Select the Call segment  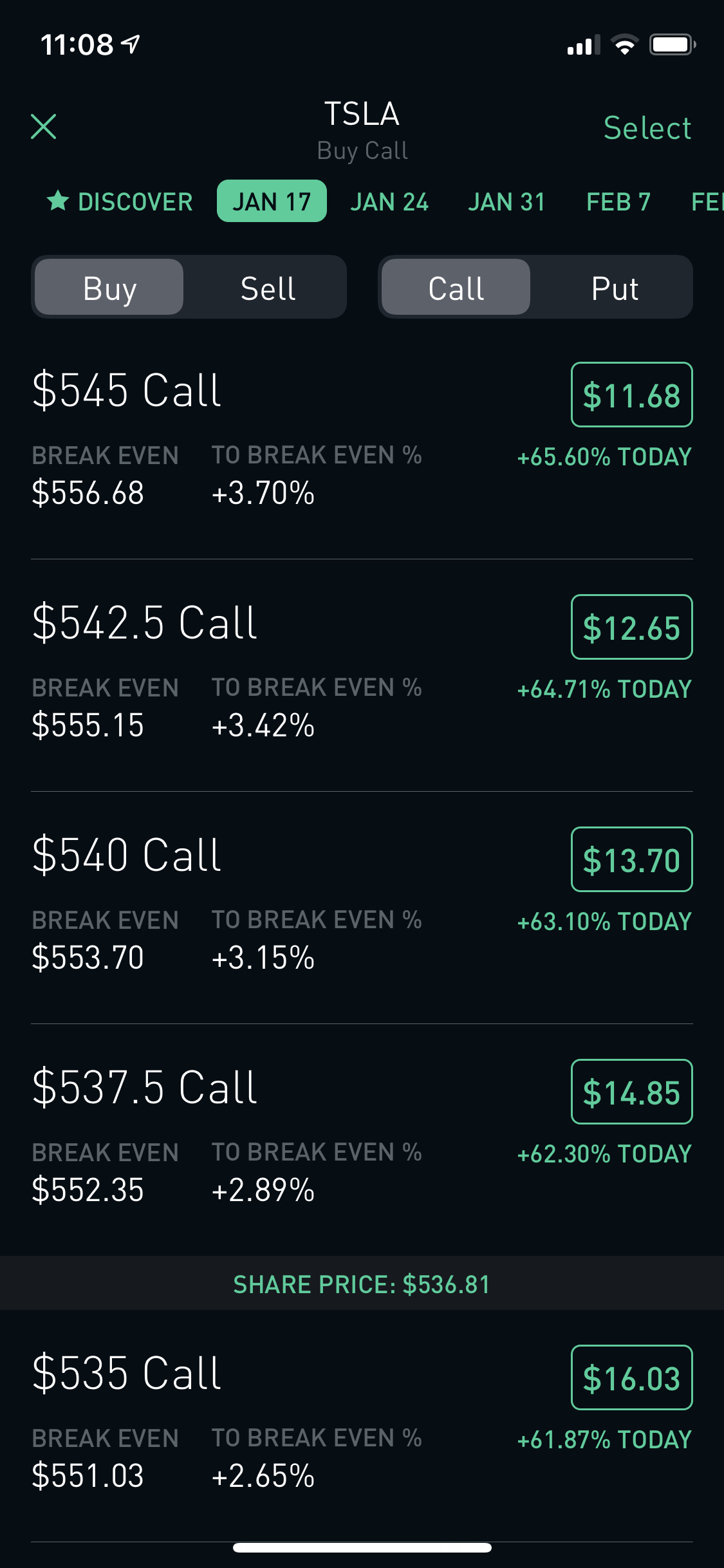click(456, 288)
